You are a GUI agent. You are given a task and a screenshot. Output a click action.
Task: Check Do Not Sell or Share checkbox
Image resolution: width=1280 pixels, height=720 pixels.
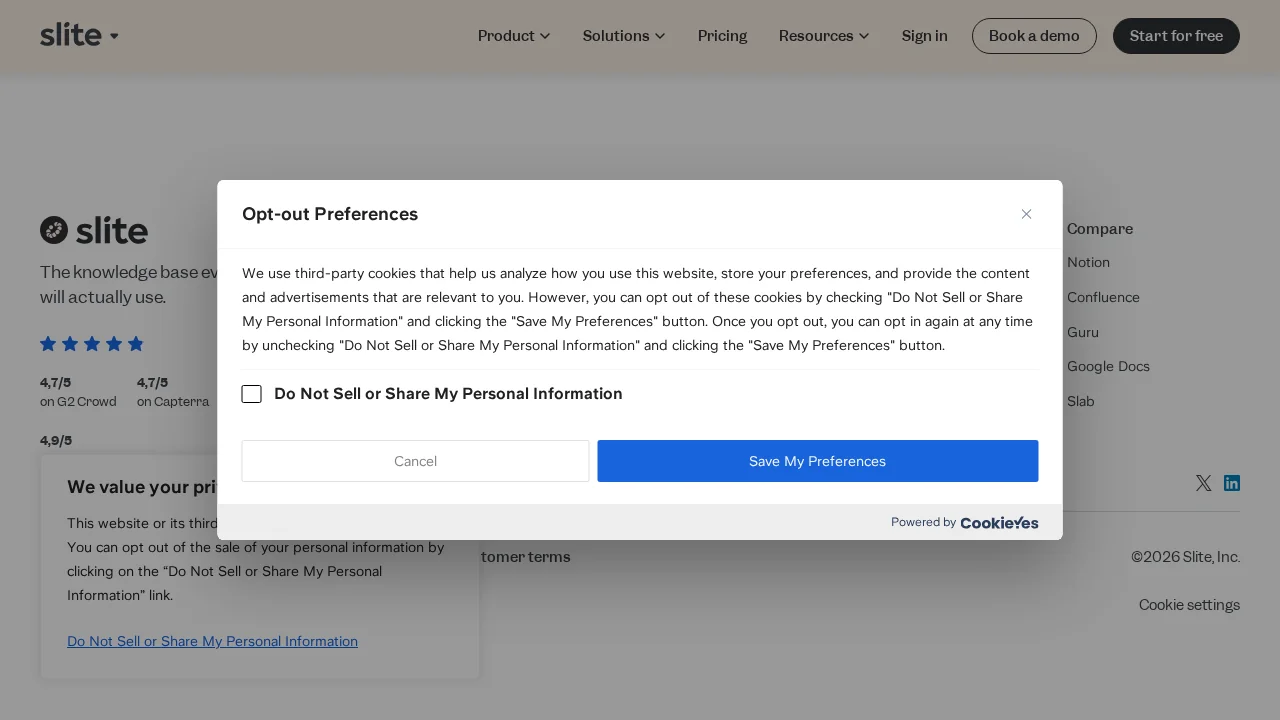pyautogui.click(x=252, y=394)
